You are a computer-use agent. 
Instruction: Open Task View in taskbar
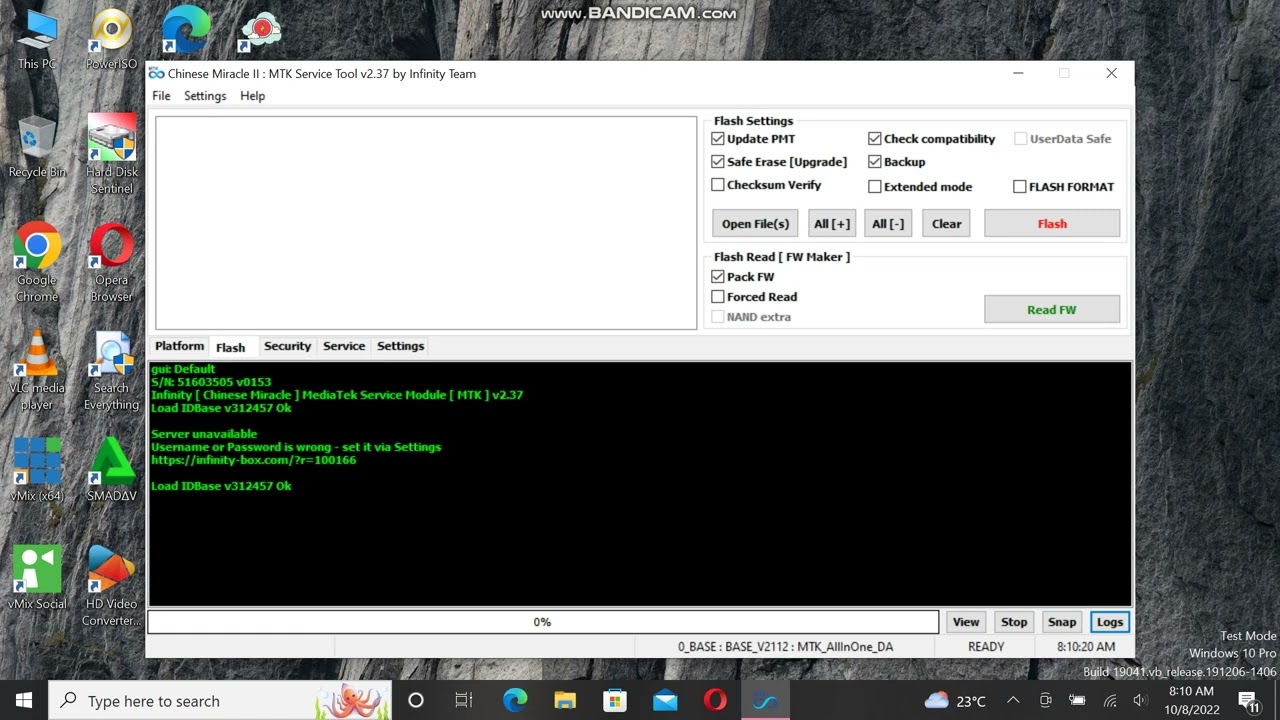click(464, 700)
